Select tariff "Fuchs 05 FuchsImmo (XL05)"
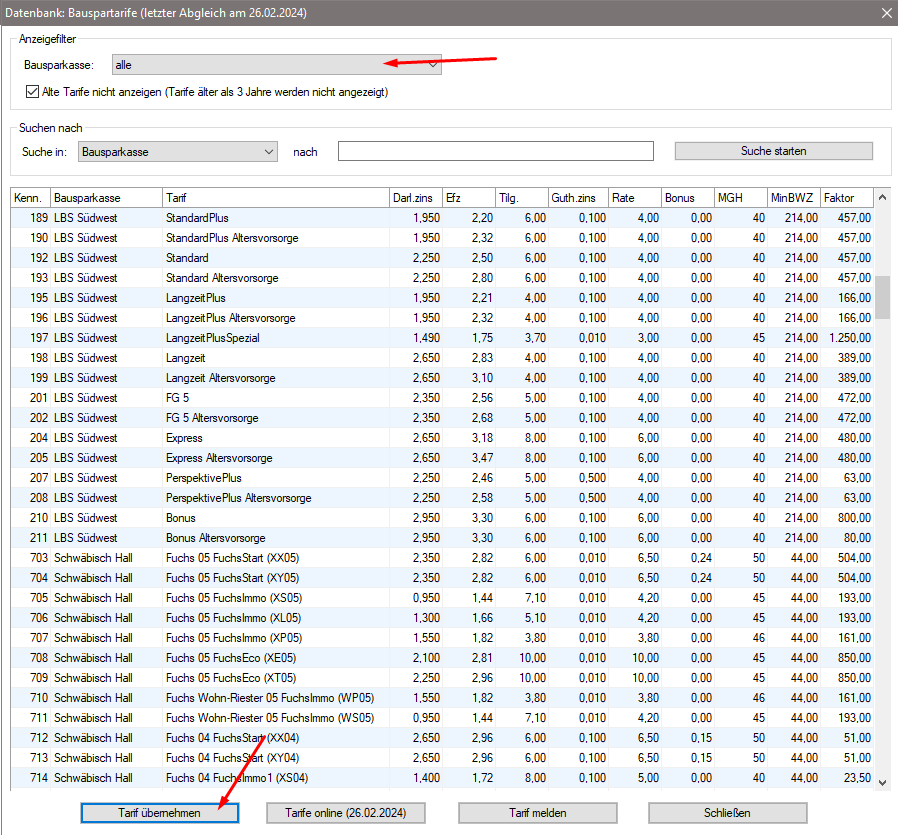Image resolution: width=898 pixels, height=835 pixels. point(234,618)
